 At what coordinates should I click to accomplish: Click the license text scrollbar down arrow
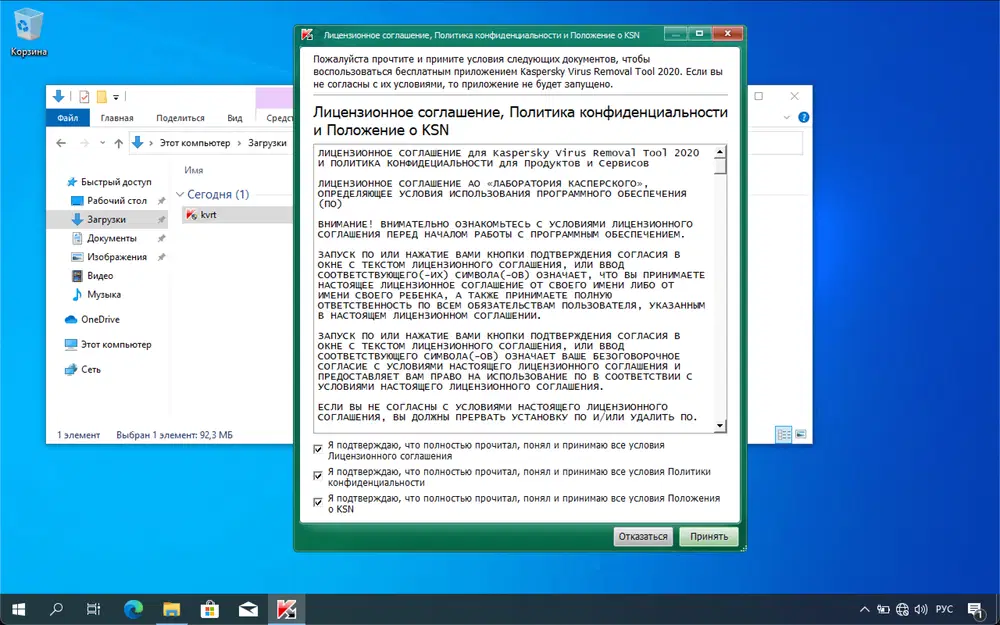click(720, 425)
